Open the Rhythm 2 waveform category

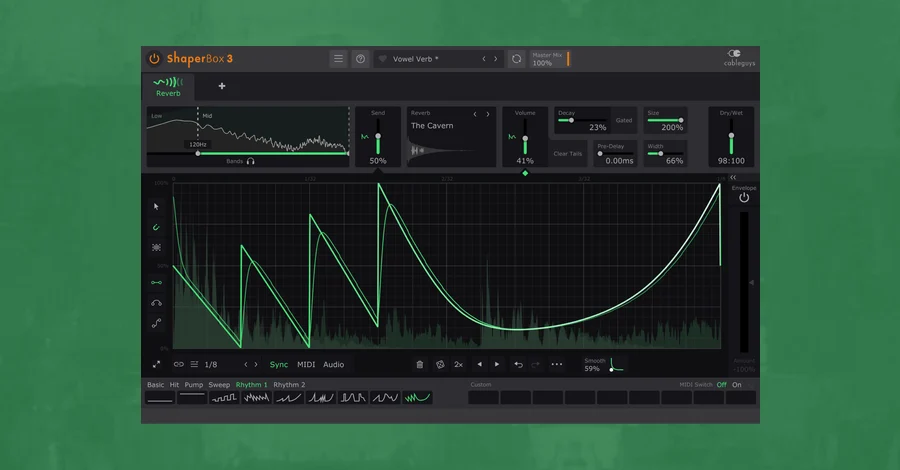click(289, 384)
